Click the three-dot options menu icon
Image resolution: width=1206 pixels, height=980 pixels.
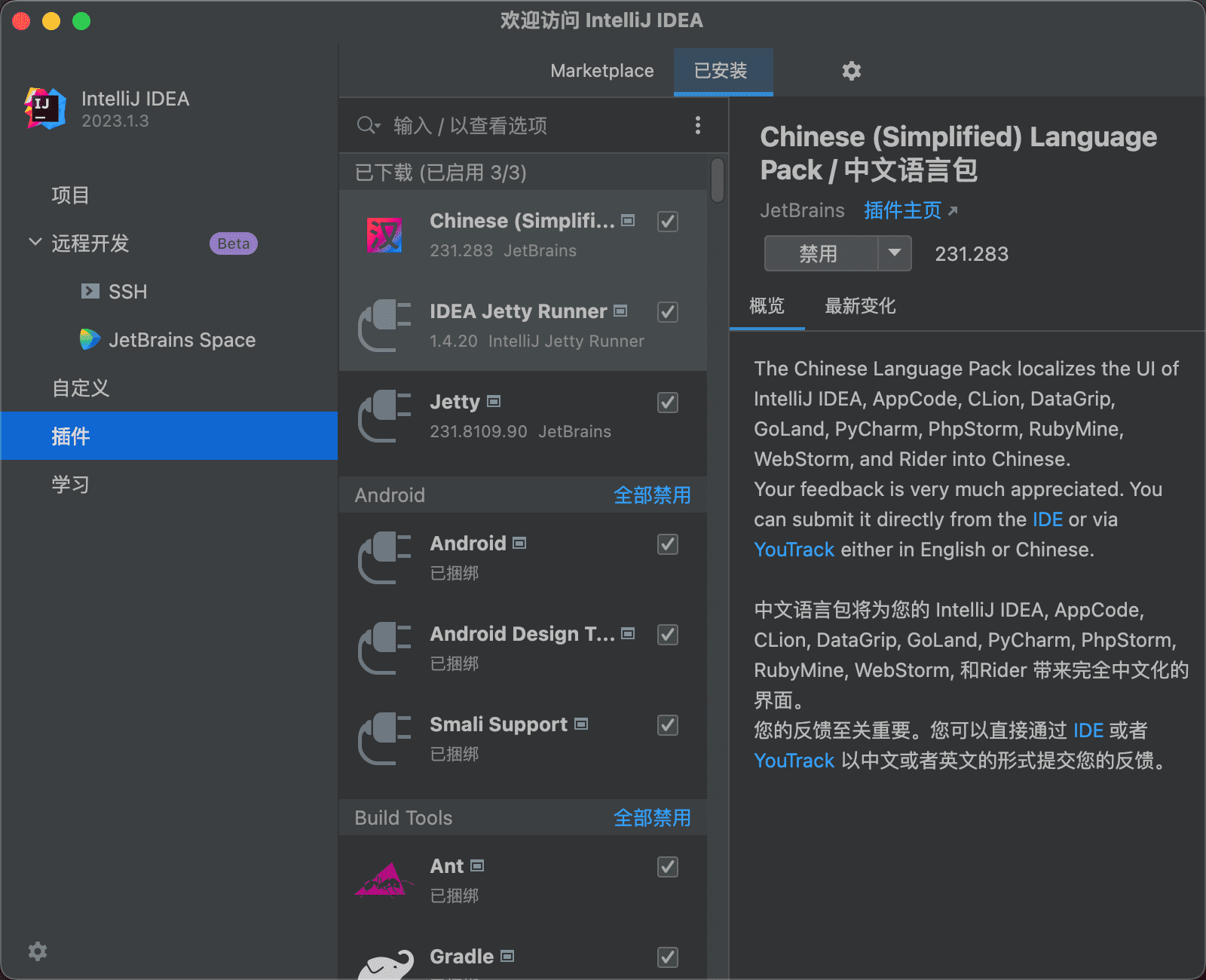(698, 125)
